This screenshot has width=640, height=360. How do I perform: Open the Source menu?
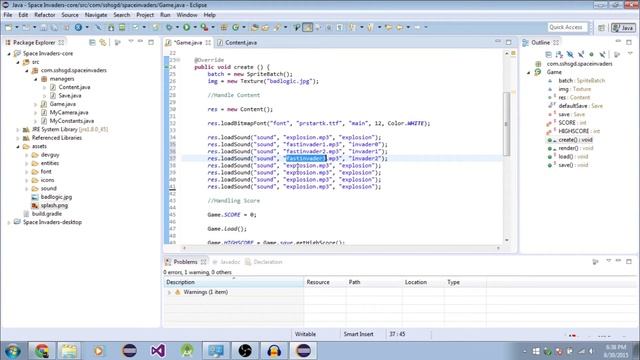(70, 15)
